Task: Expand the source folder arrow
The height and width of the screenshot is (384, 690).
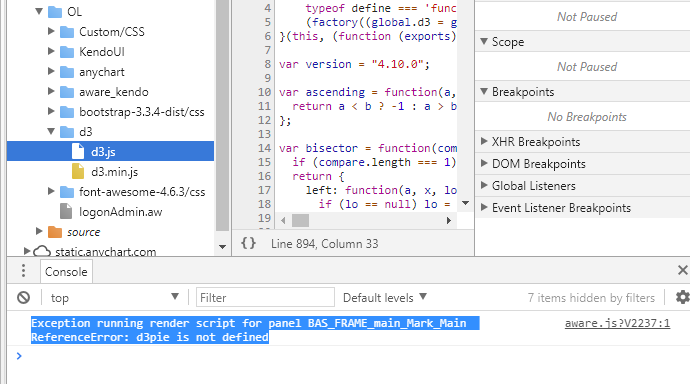Action: [x=39, y=231]
